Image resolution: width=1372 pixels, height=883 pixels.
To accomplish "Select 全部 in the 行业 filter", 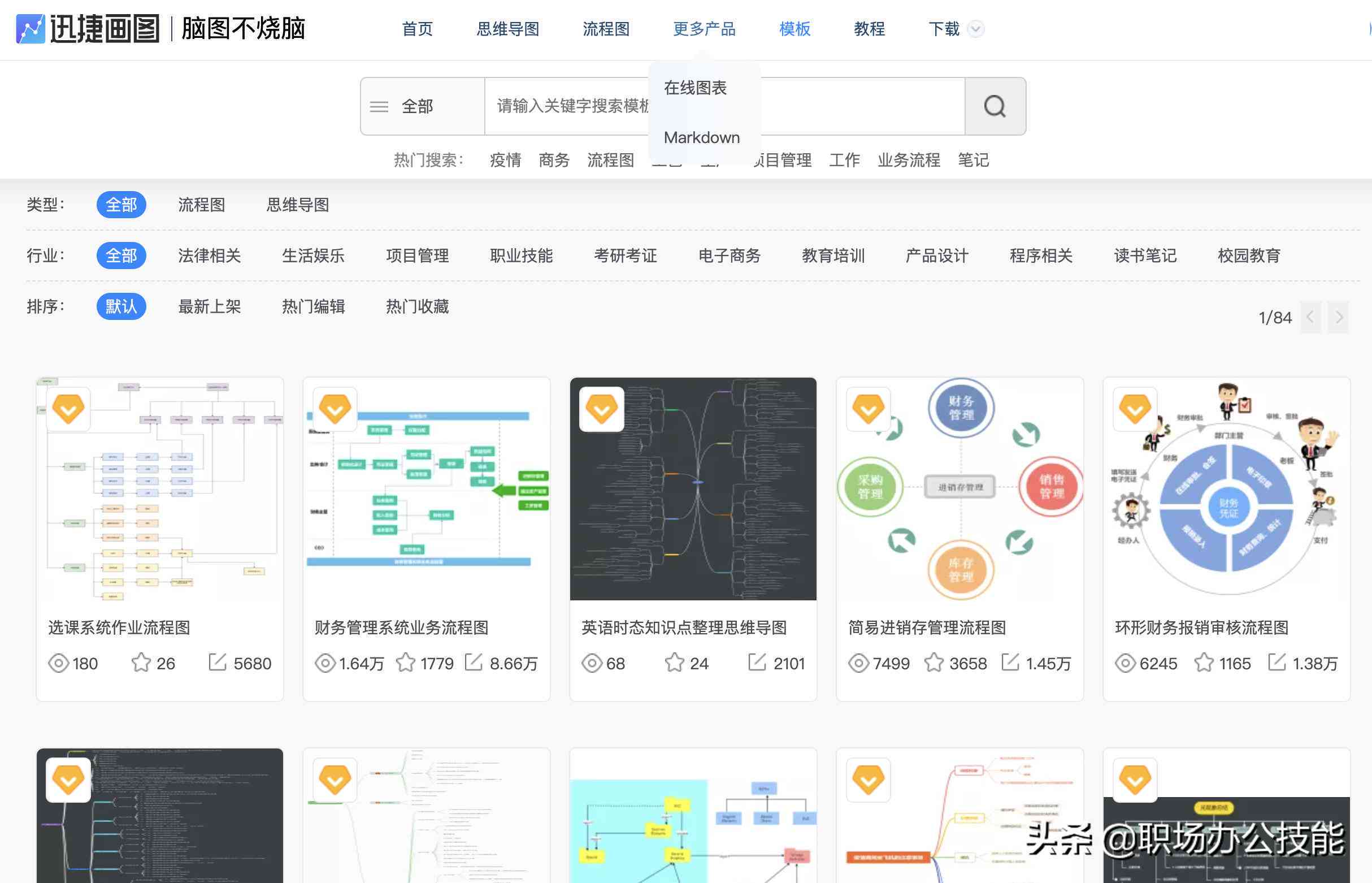I will (x=121, y=255).
